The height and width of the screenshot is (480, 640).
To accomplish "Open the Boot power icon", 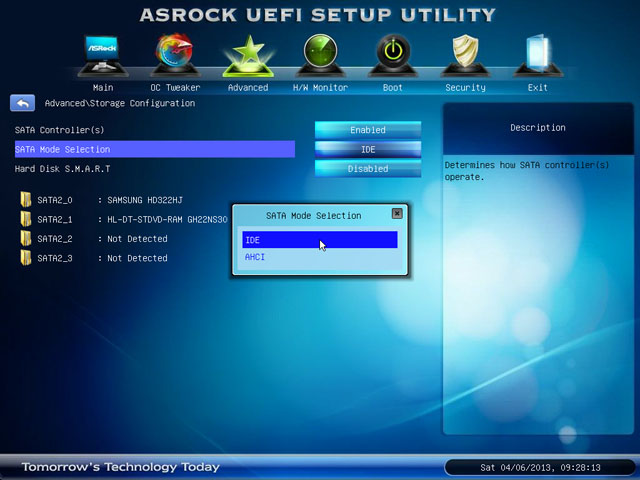I will tap(393, 56).
